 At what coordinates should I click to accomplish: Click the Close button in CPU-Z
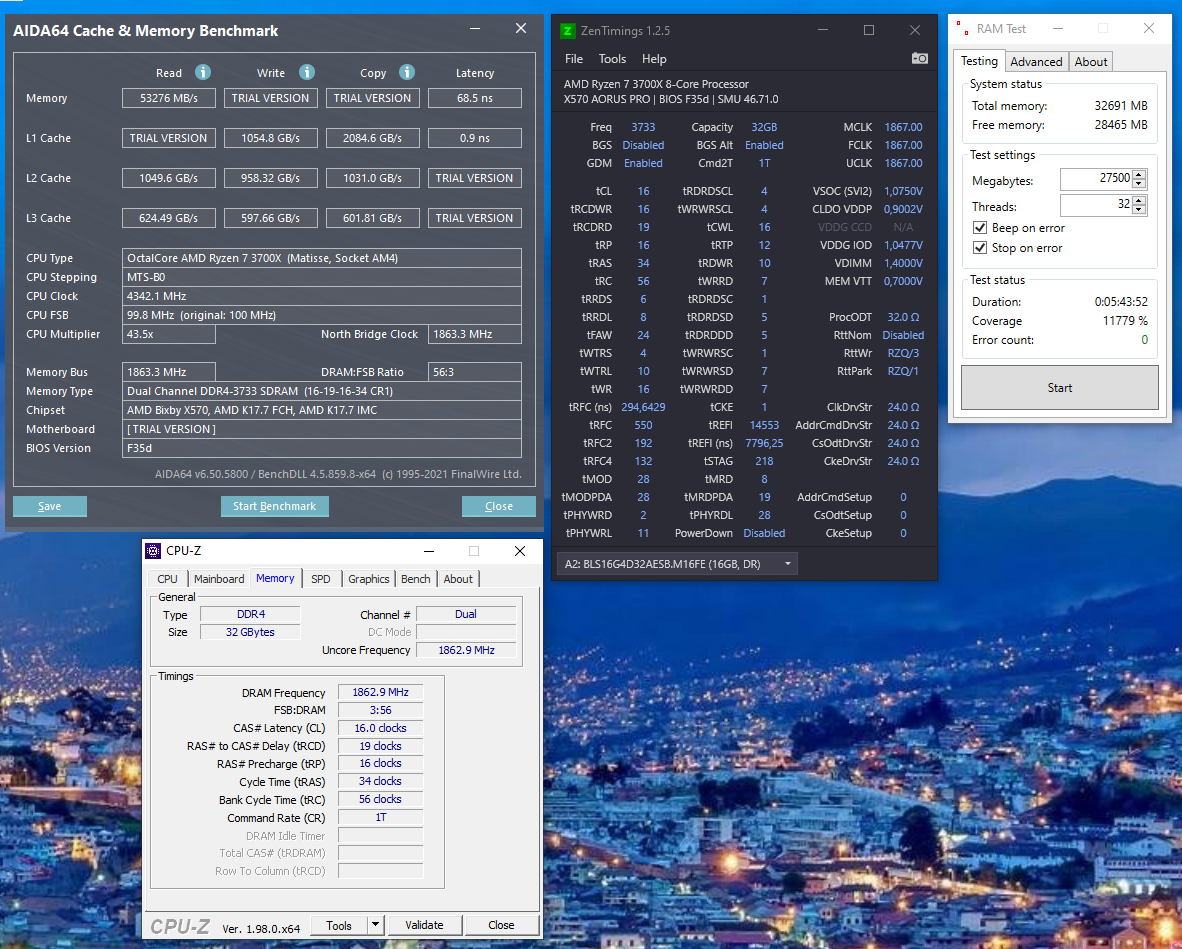(x=501, y=925)
